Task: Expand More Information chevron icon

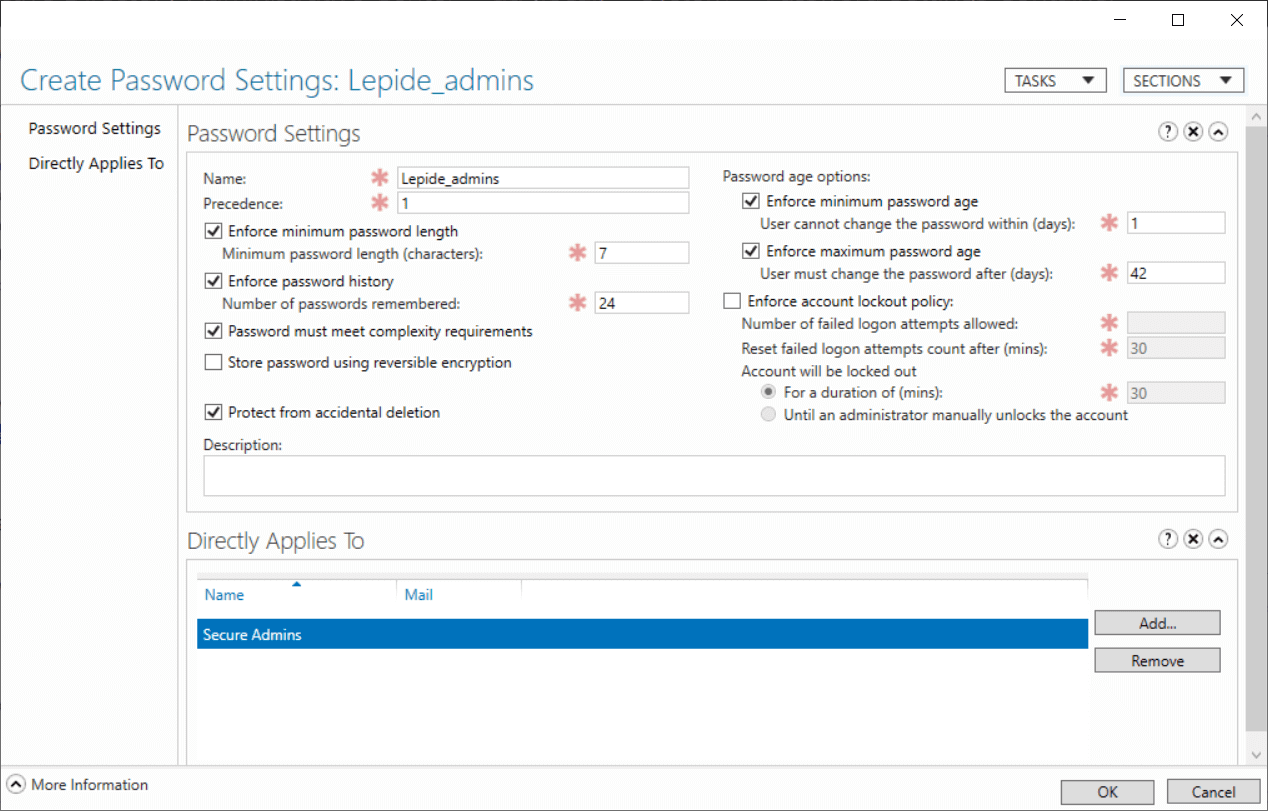Action: [16, 785]
